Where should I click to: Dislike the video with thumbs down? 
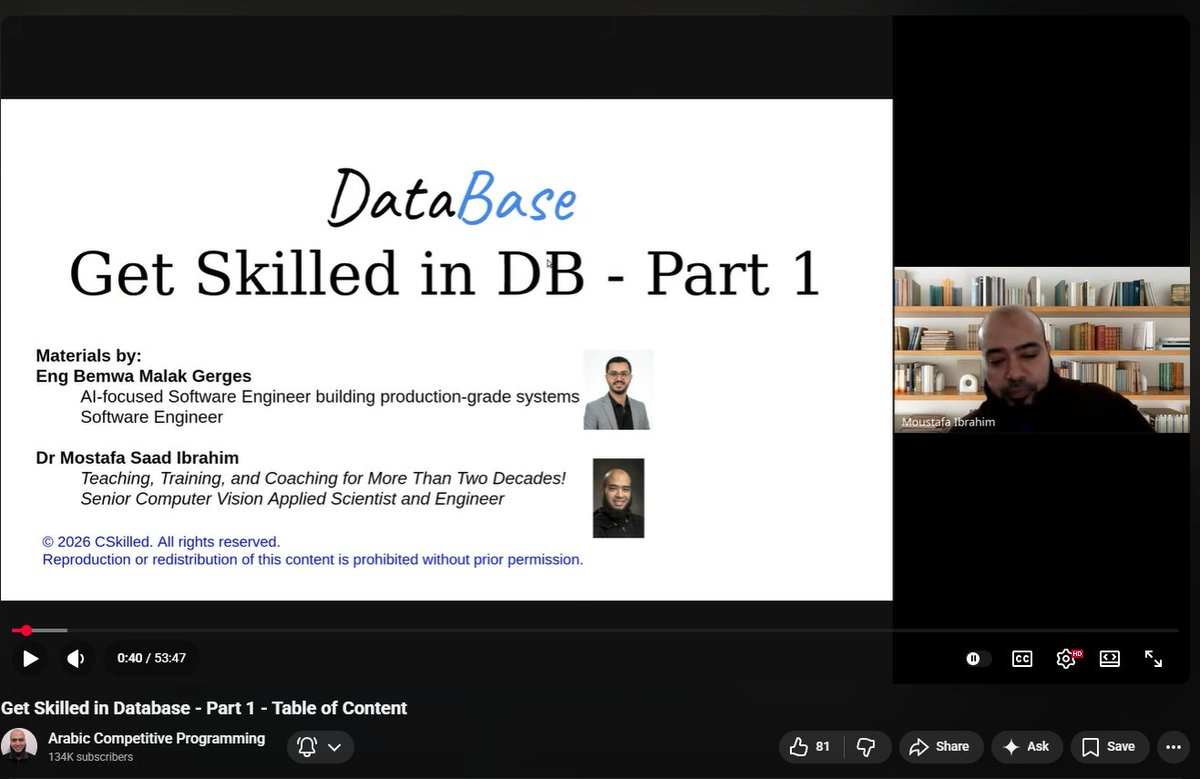867,746
